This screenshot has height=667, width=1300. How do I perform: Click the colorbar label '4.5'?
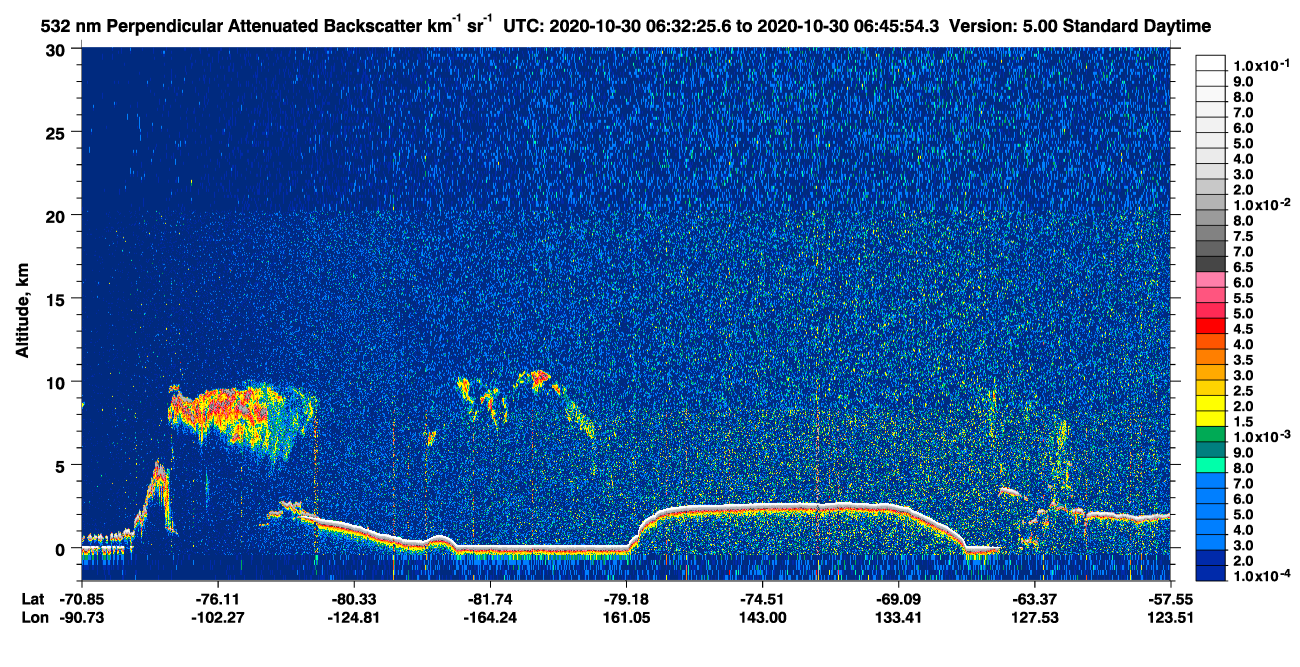coord(1244,329)
